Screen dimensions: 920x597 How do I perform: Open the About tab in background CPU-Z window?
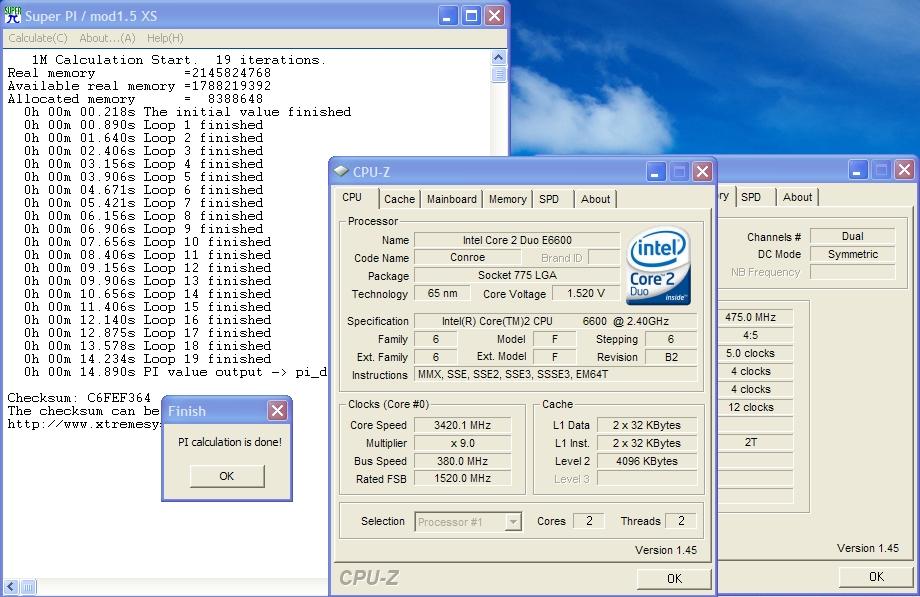[x=797, y=197]
